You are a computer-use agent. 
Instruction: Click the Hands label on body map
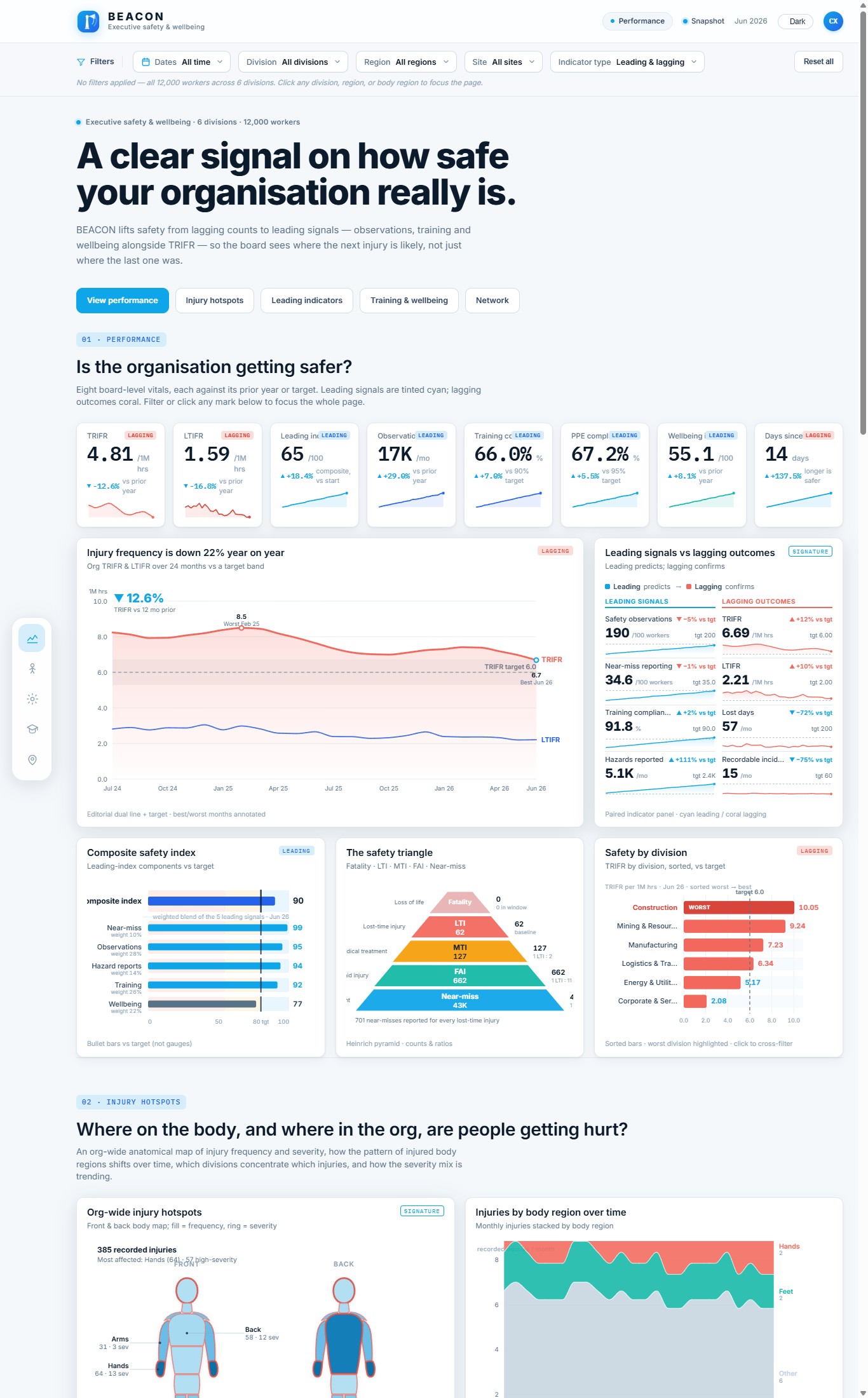coord(118,1366)
